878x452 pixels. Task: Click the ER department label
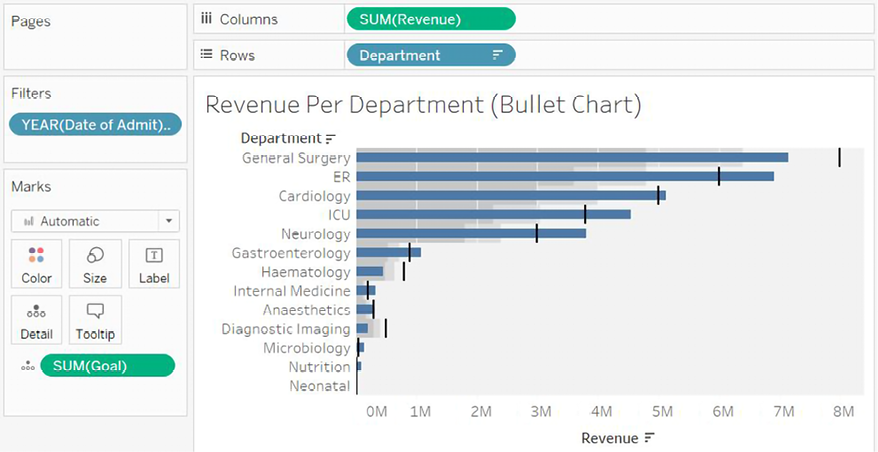click(334, 177)
